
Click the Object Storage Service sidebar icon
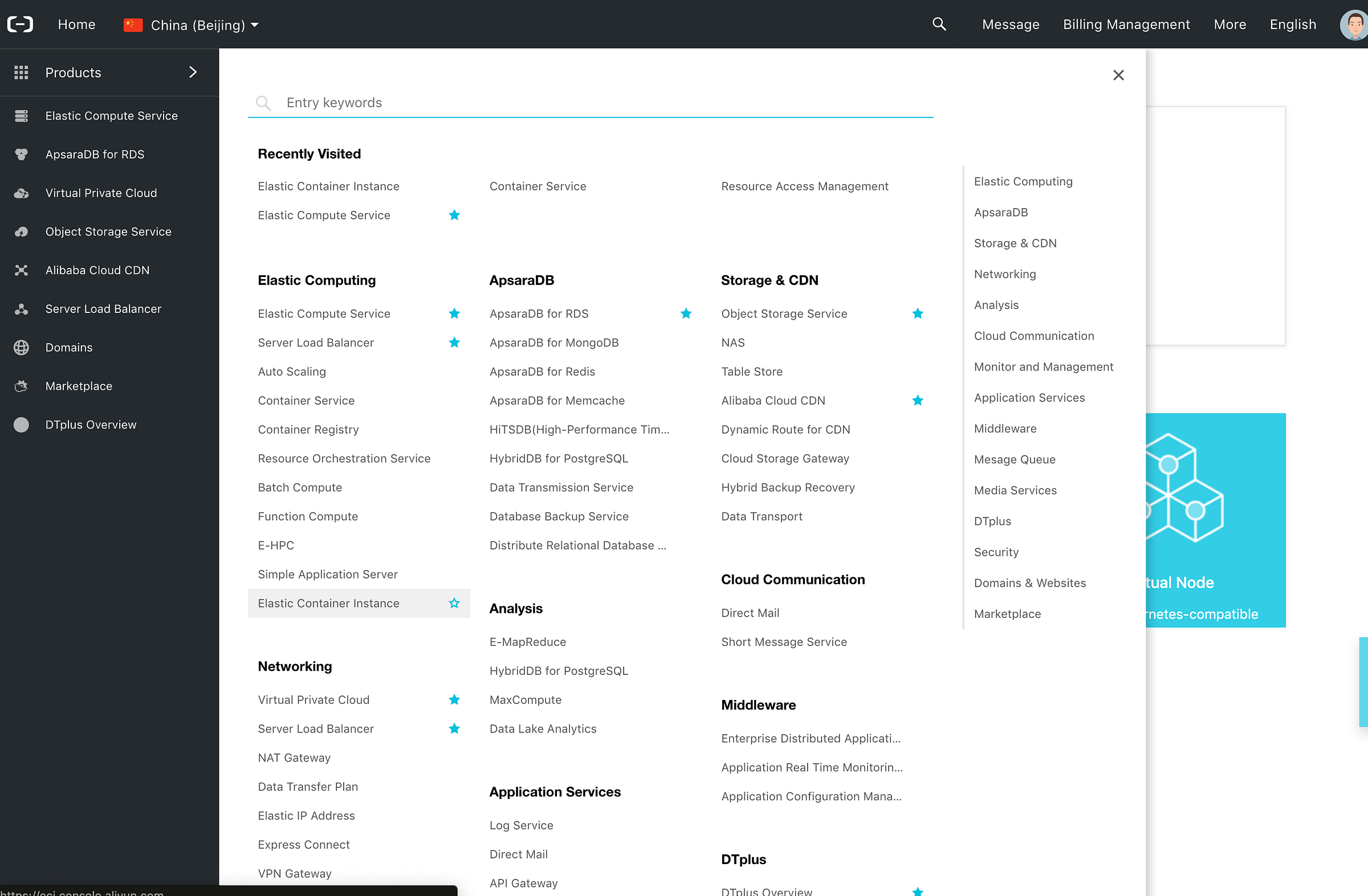21,231
